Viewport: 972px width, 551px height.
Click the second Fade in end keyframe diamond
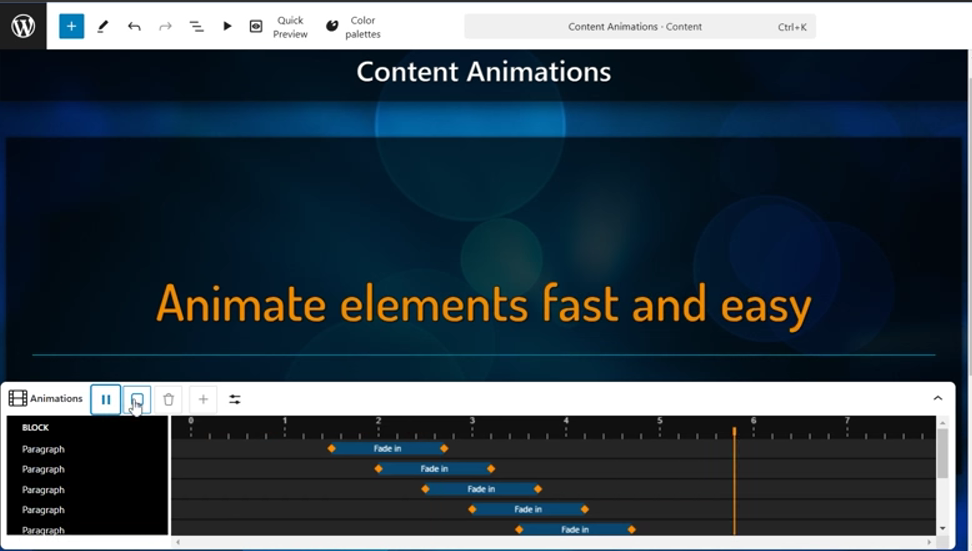click(492, 469)
